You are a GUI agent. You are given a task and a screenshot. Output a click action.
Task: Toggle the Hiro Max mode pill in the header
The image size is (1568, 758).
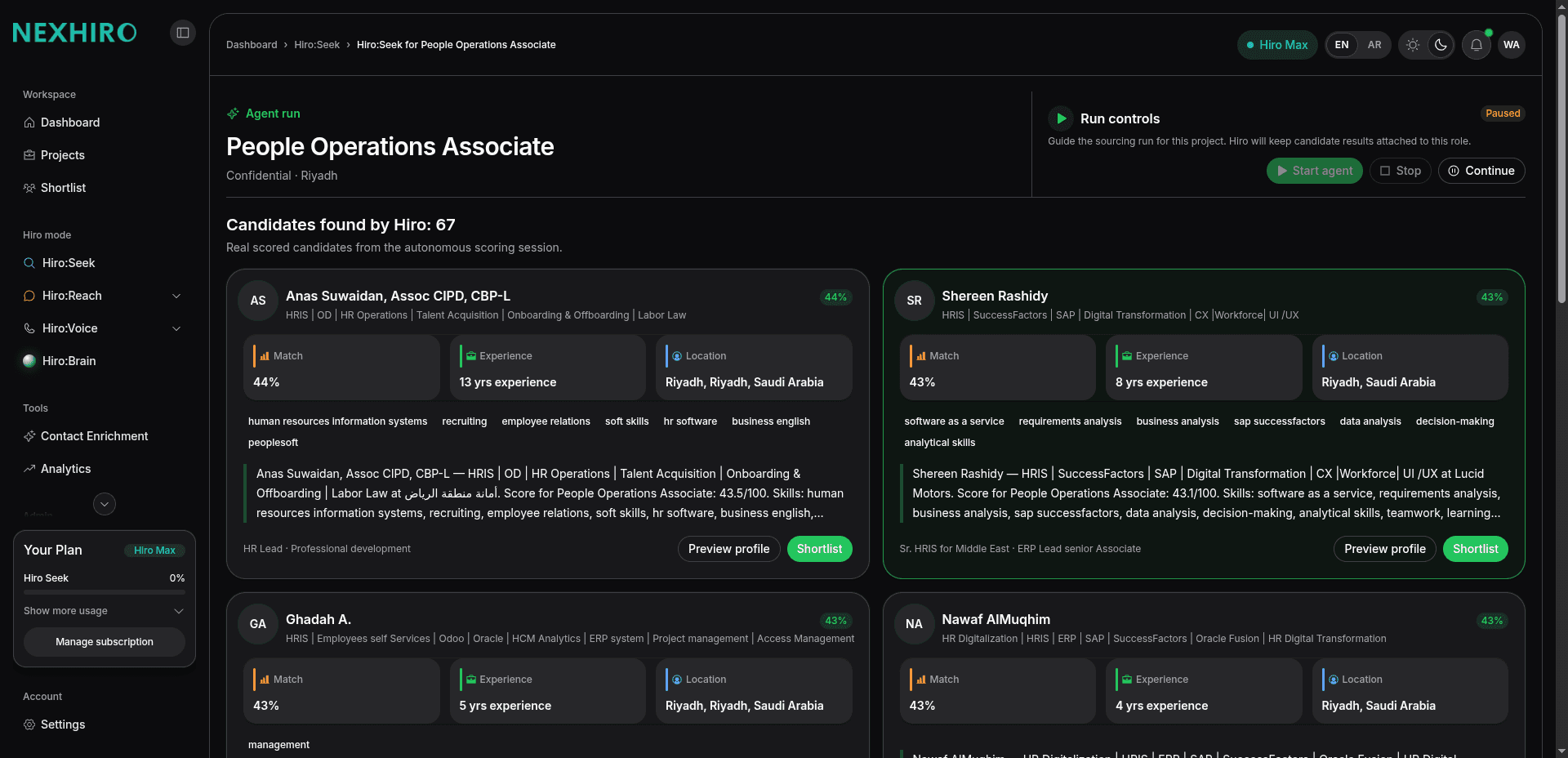point(1277,45)
